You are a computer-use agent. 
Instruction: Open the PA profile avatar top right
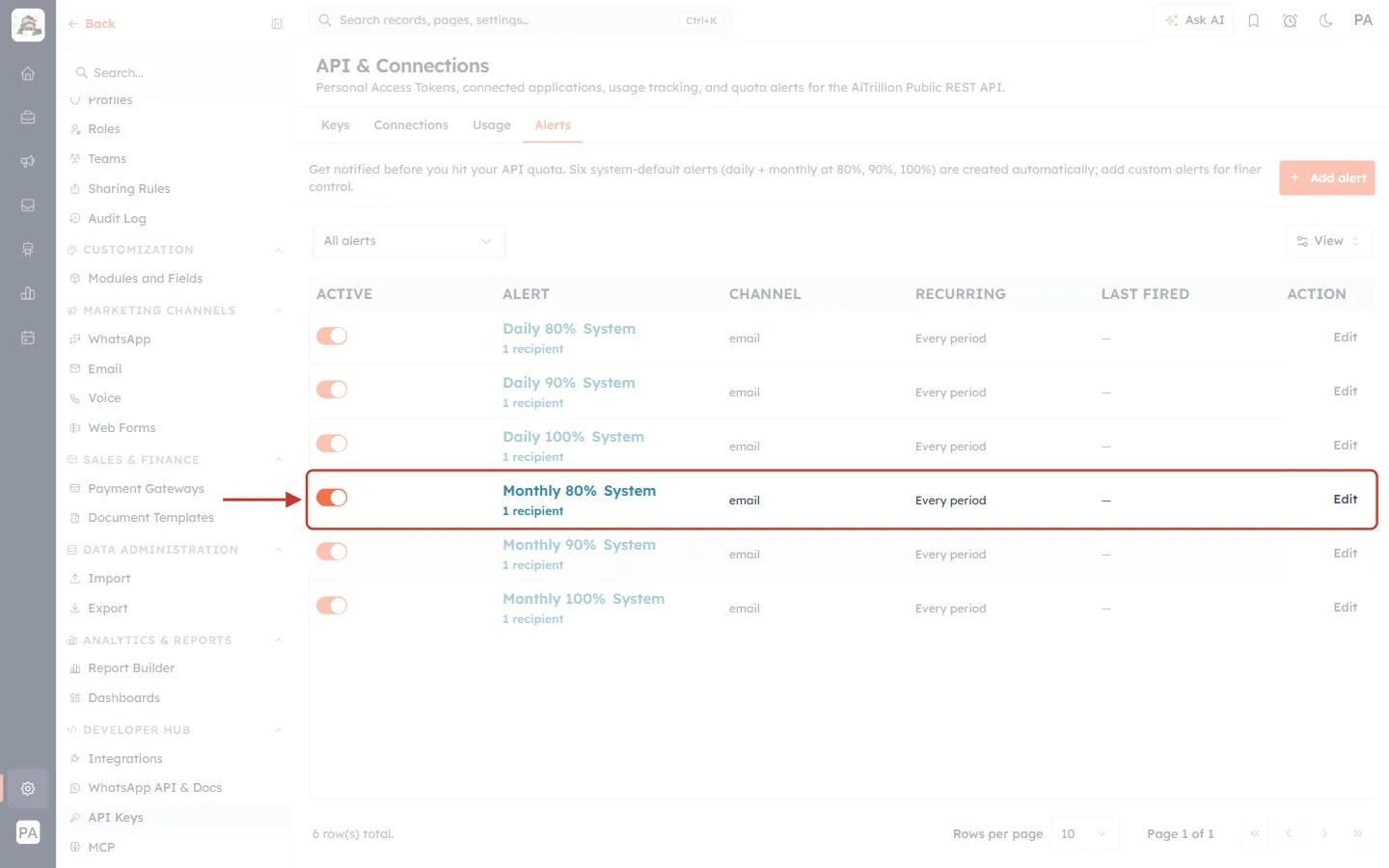click(x=1363, y=20)
